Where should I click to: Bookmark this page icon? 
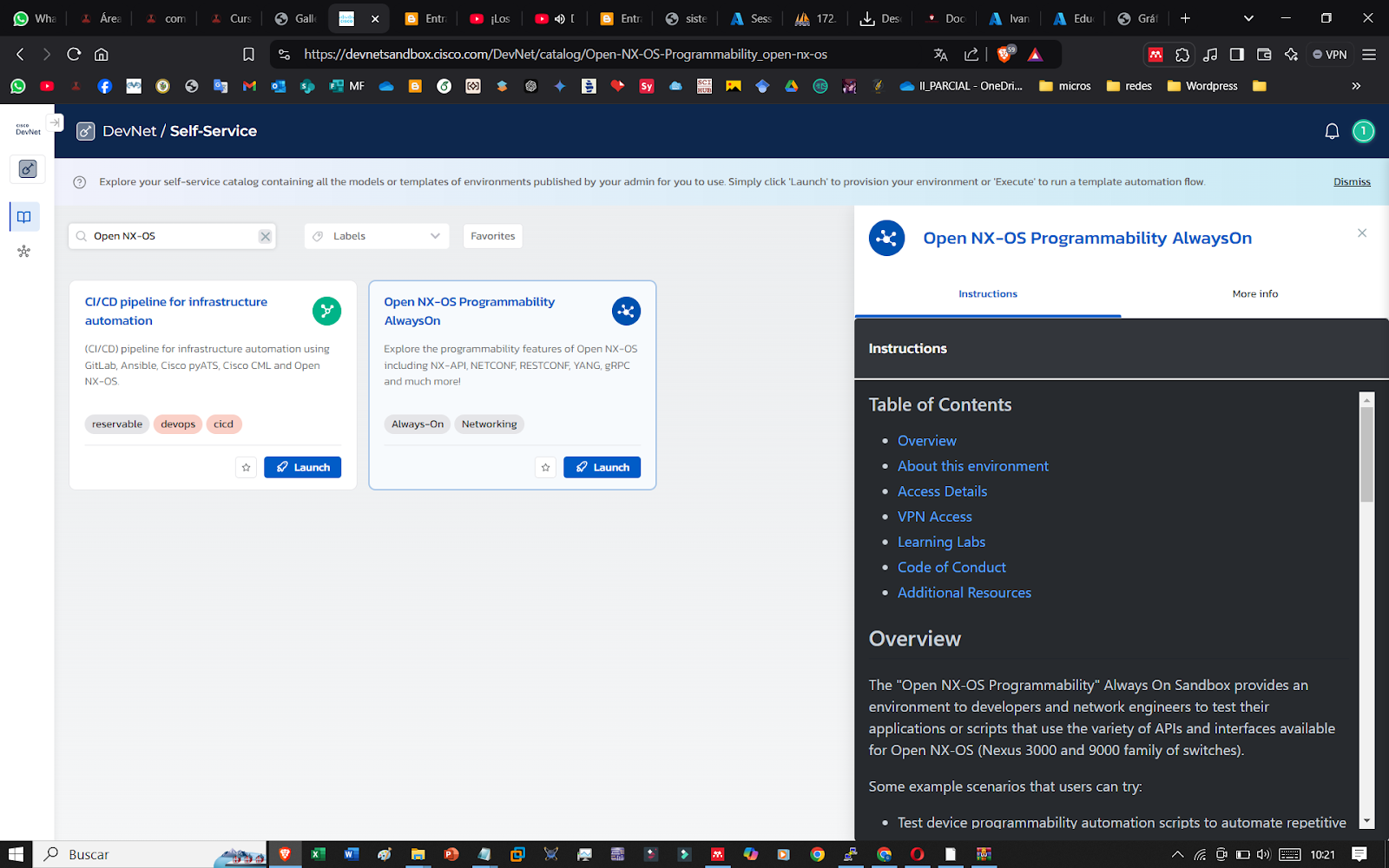coord(248,54)
